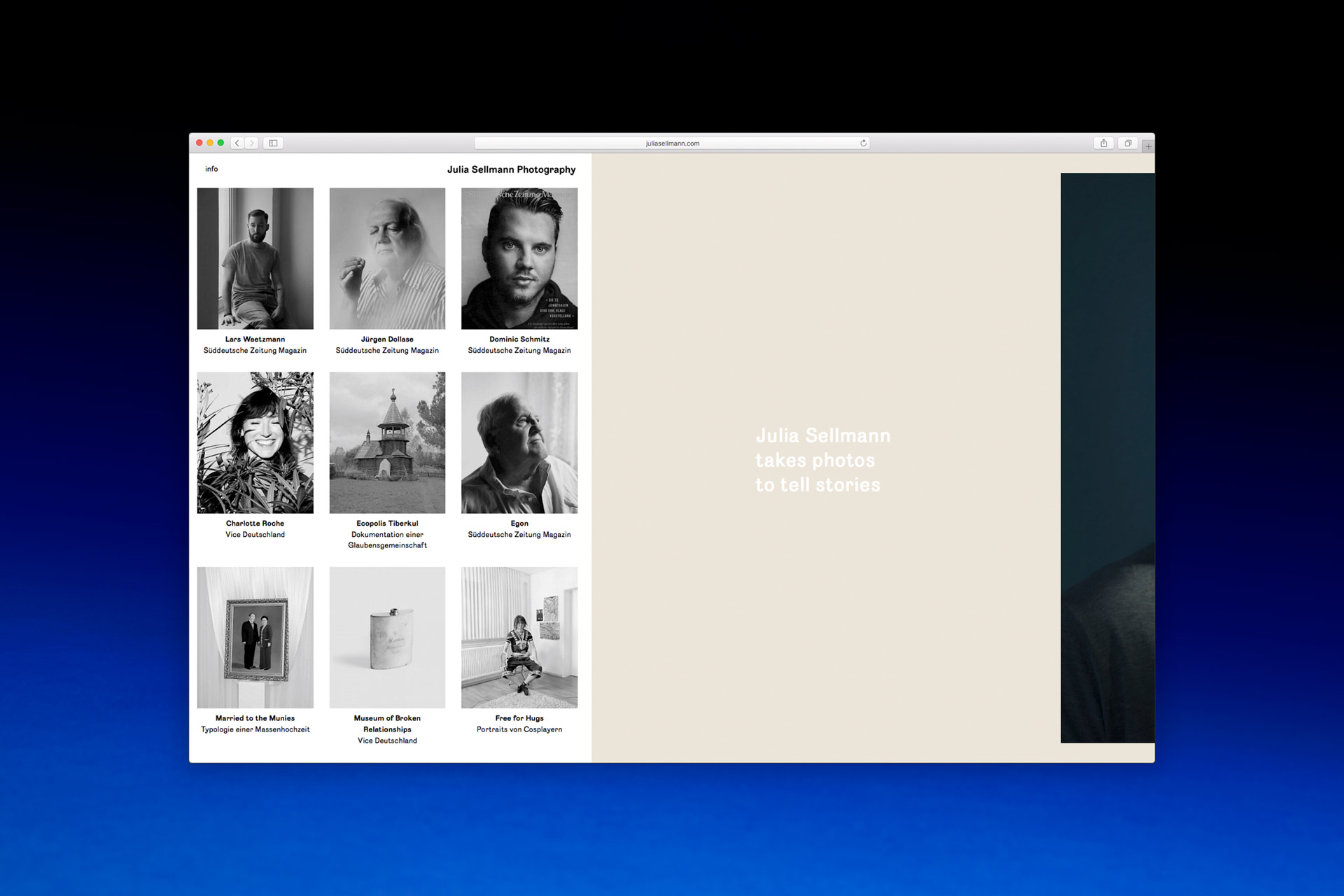Select the Dominic Schmitz cover thumbnail

pyautogui.click(x=519, y=258)
